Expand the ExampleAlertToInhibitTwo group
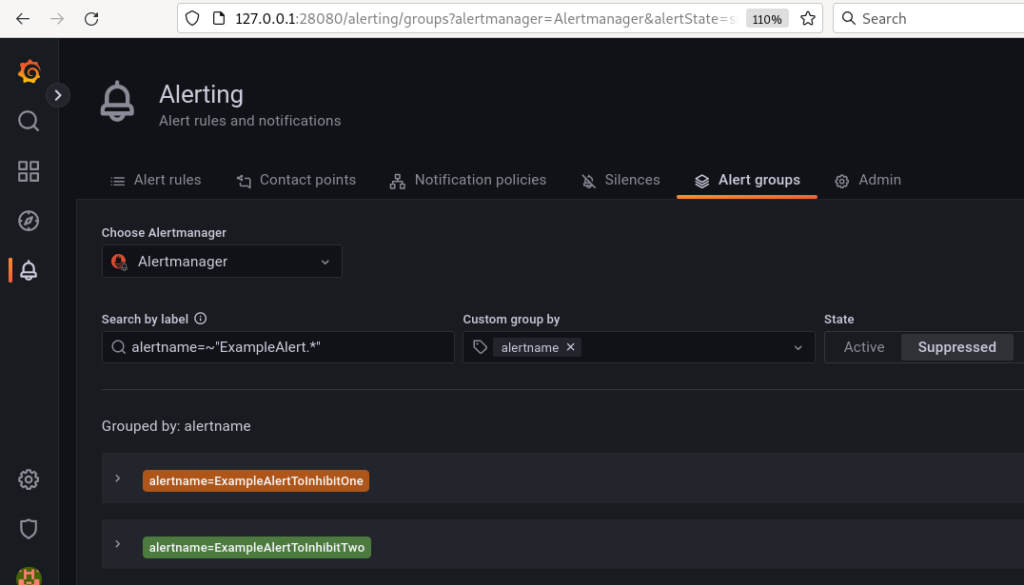This screenshot has width=1024, height=585. (118, 544)
